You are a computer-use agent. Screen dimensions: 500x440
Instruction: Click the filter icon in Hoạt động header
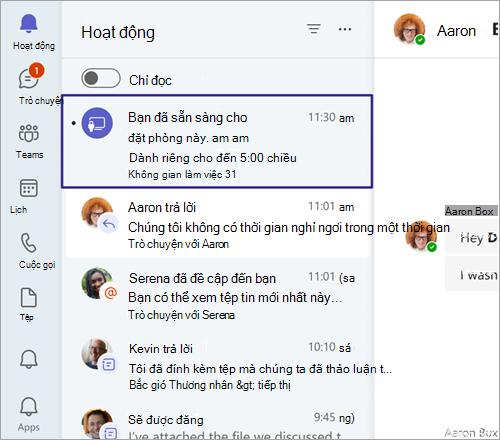314,29
